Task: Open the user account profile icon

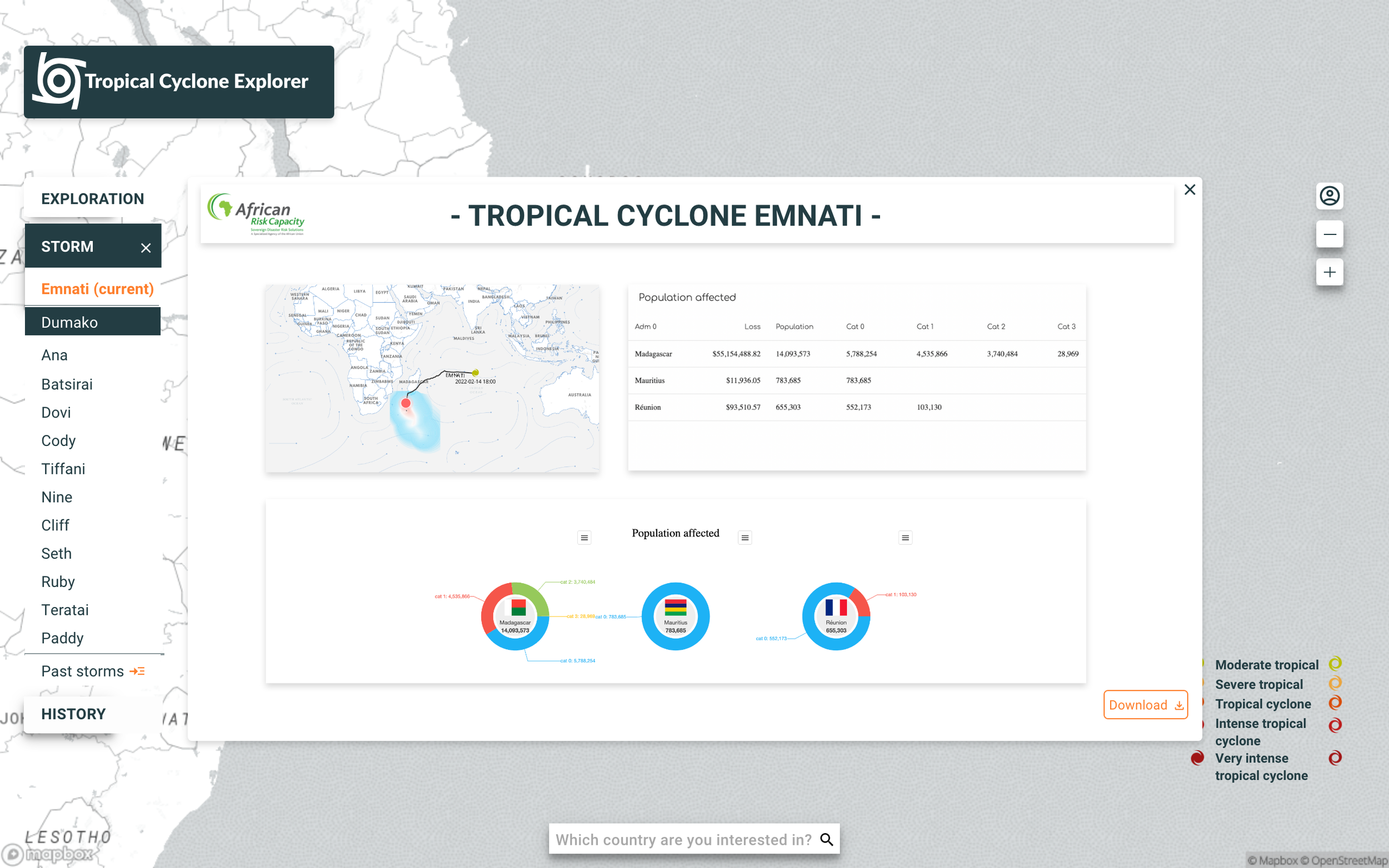Action: [x=1330, y=196]
